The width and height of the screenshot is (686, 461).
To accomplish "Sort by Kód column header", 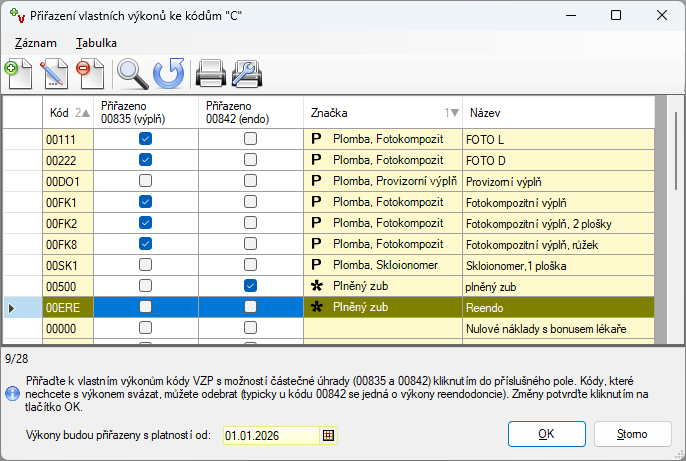I will click(x=66, y=112).
